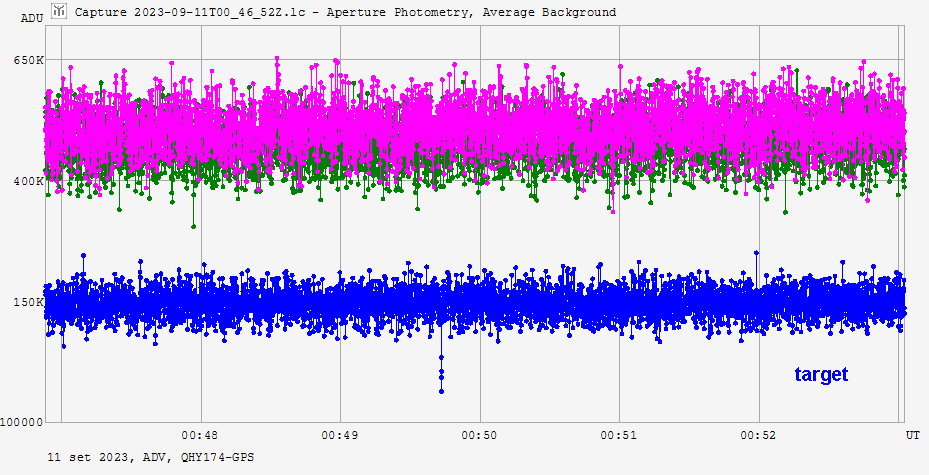Viewport: 929px width, 475px height.
Task: Click the '00:48' time axis label
Action: (200, 435)
